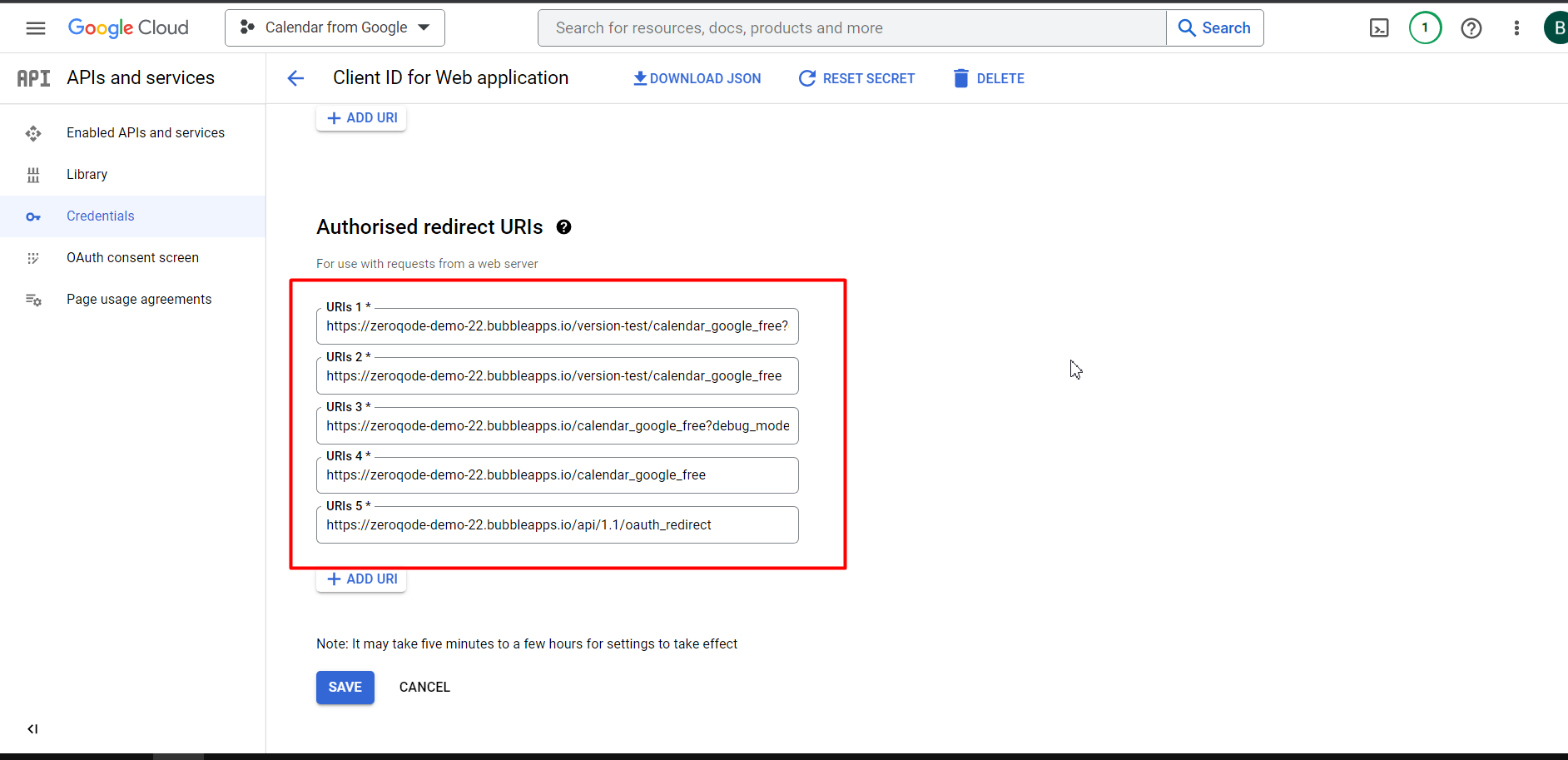Edit the URIs 1 field

coord(558,326)
